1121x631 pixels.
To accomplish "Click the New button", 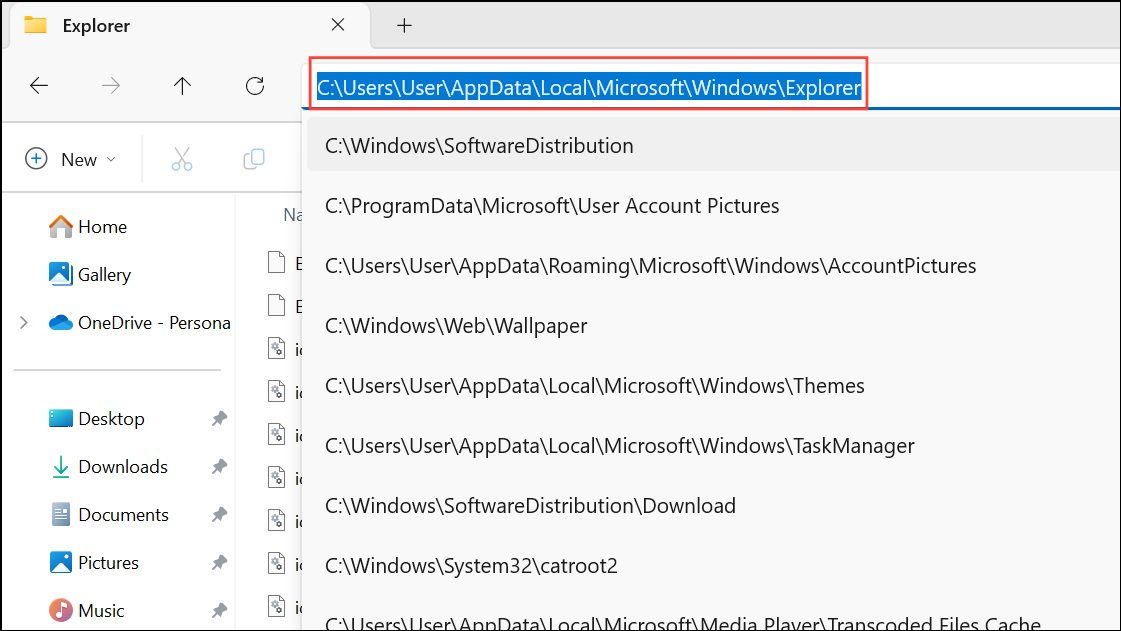I will [65, 158].
